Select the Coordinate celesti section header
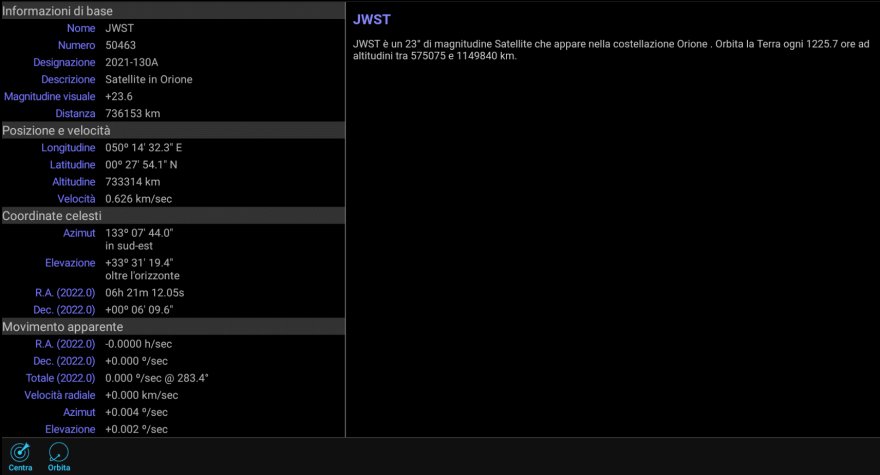This screenshot has height=475, width=880. pos(173,216)
